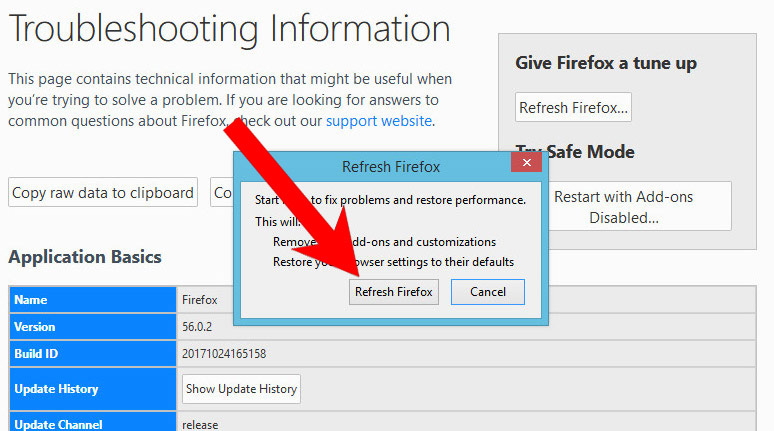The height and width of the screenshot is (431, 774).
Task: Click the Give Firefox a tune up heading
Action: (606, 63)
